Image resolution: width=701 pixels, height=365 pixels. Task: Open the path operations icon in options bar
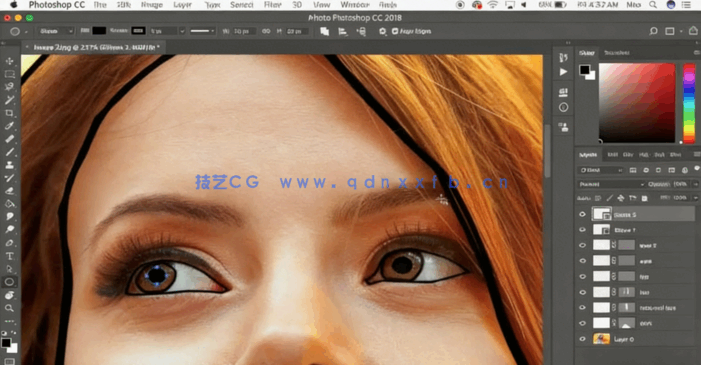[x=325, y=31]
